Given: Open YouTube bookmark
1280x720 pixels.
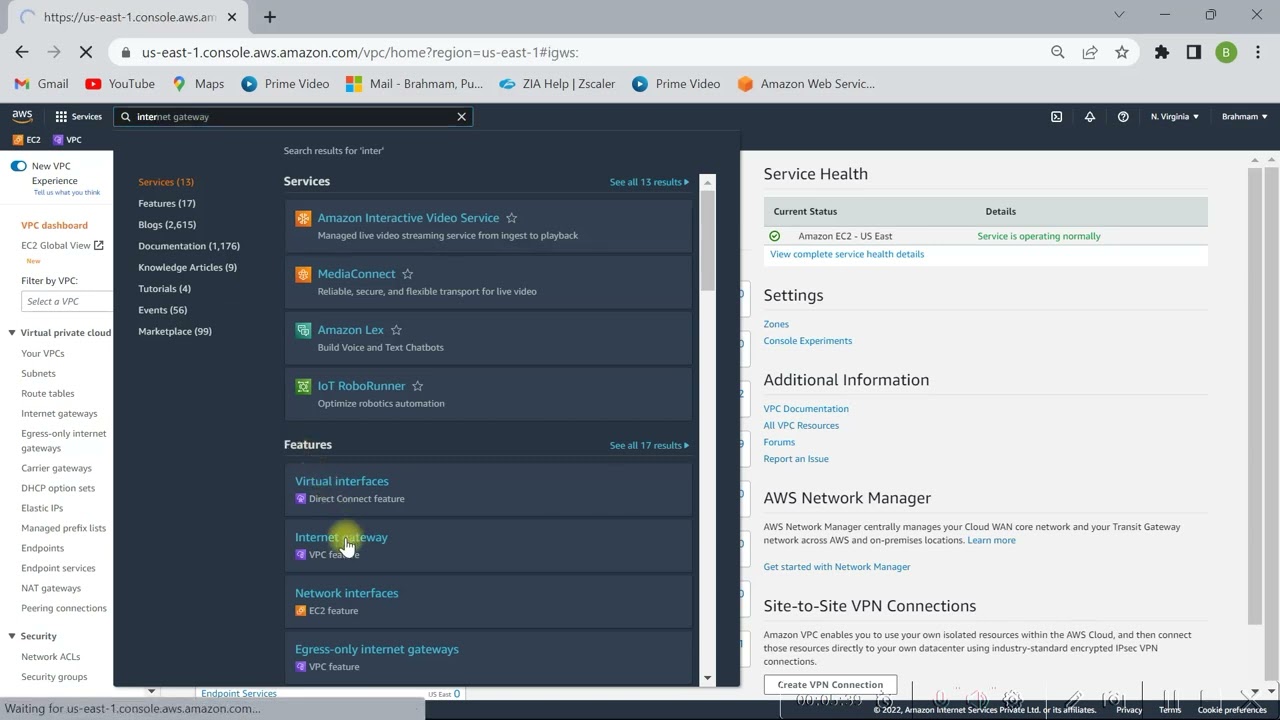Looking at the screenshot, I should [120, 84].
